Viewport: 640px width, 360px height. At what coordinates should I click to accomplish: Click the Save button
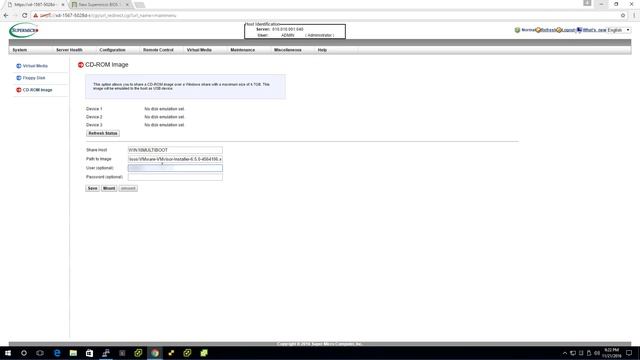click(93, 188)
